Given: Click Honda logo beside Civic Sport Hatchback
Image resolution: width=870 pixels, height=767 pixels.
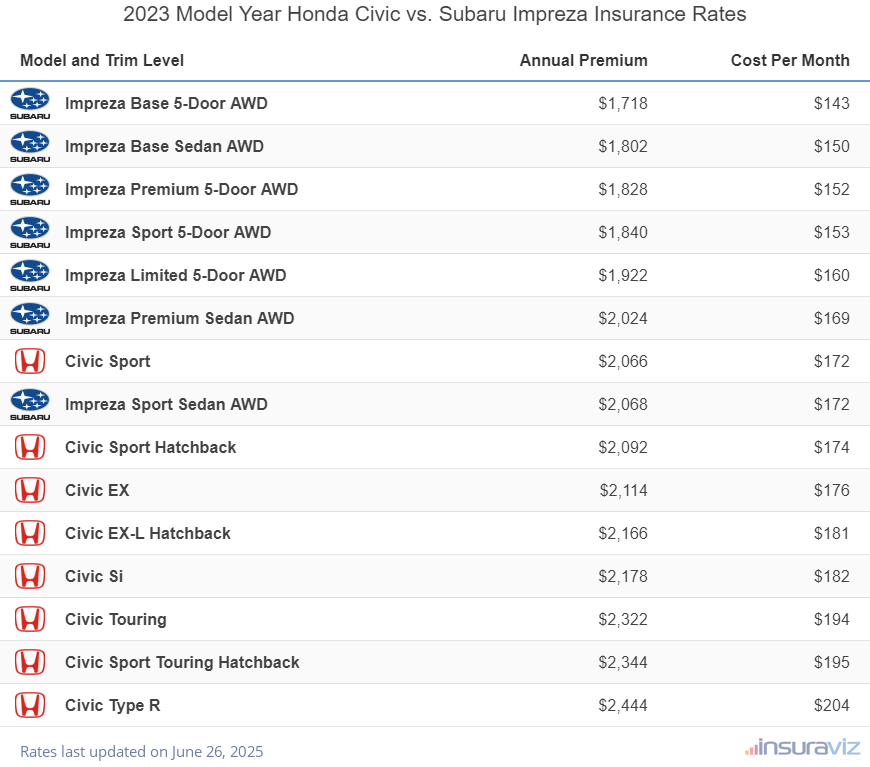Looking at the screenshot, I should pos(30,447).
